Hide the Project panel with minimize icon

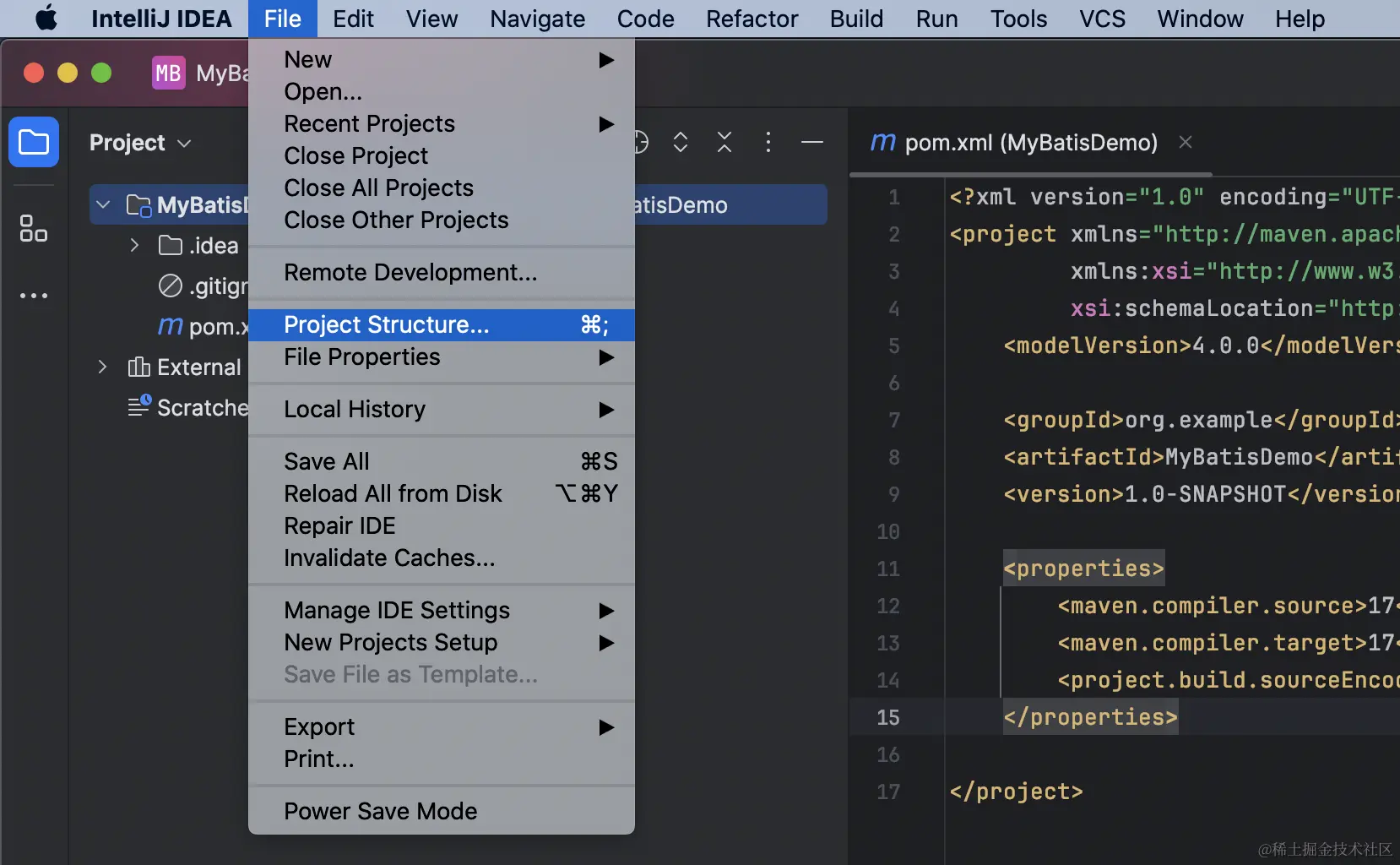coord(812,142)
